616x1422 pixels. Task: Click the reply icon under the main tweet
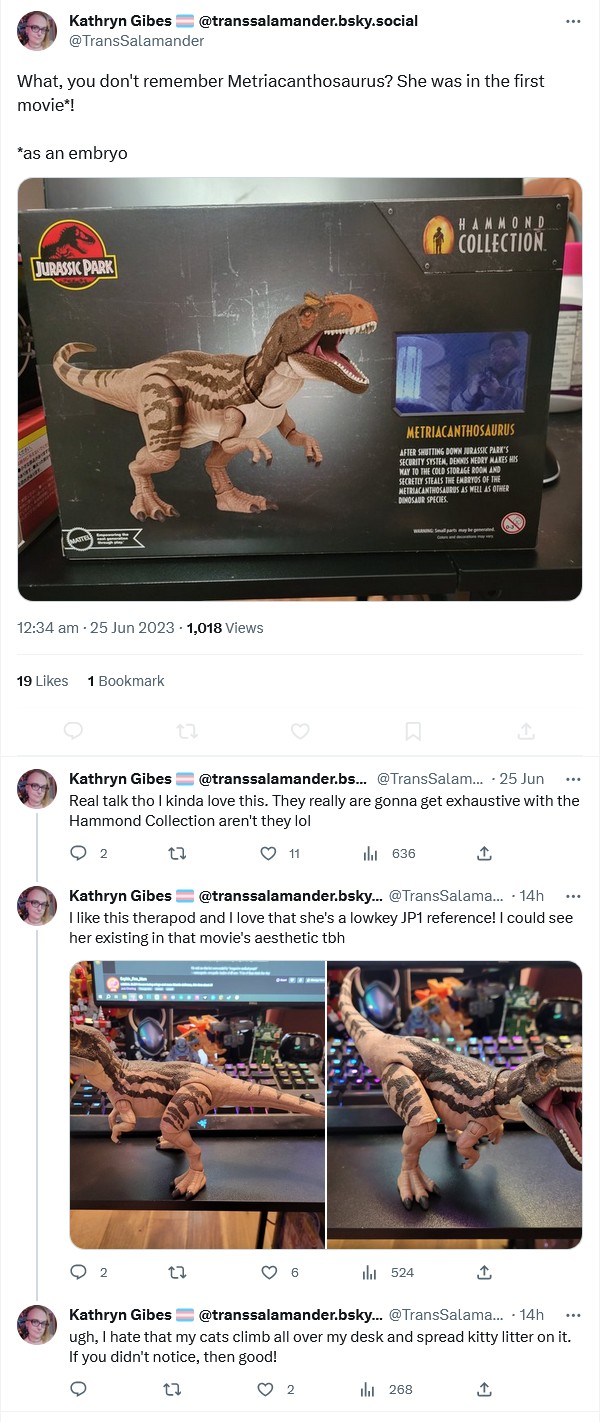73,732
